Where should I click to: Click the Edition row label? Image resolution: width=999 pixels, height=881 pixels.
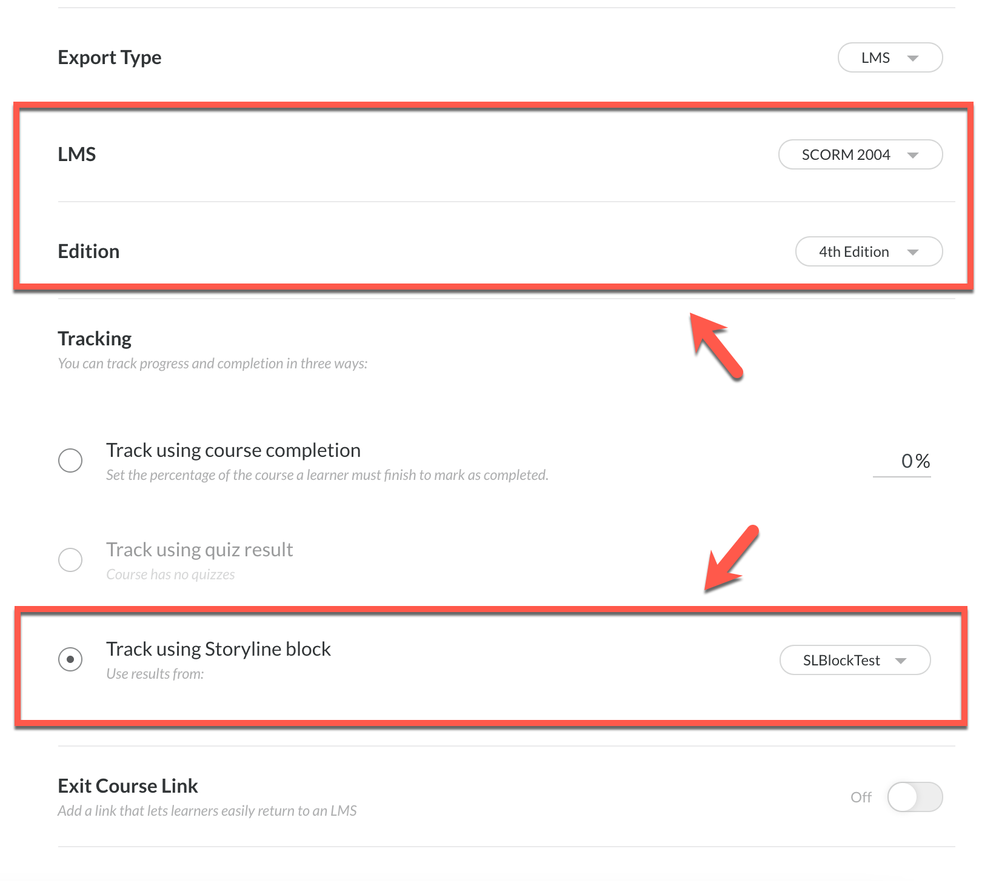88,252
